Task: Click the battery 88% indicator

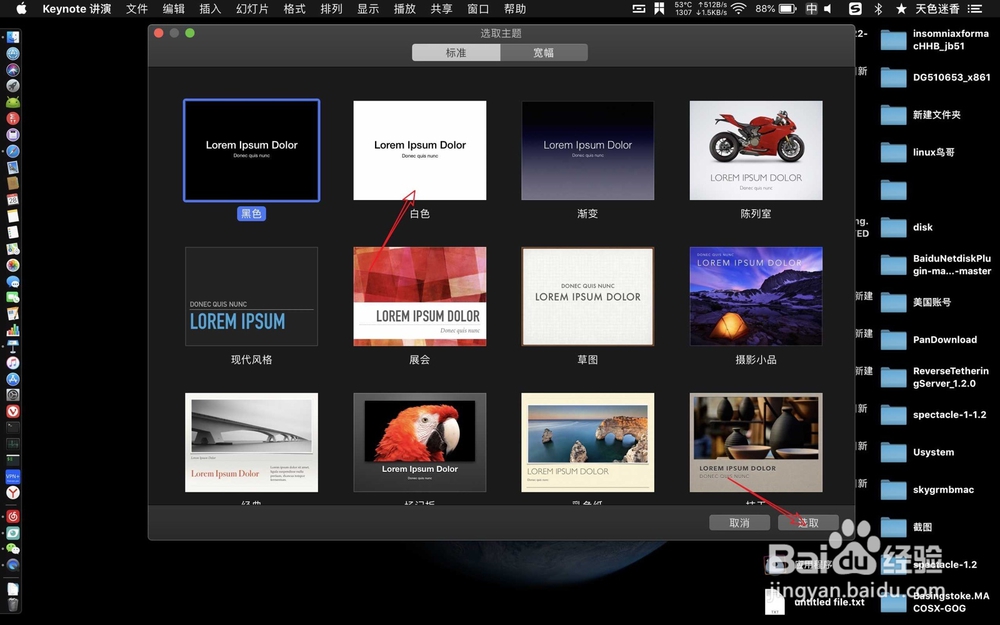Action: click(776, 9)
